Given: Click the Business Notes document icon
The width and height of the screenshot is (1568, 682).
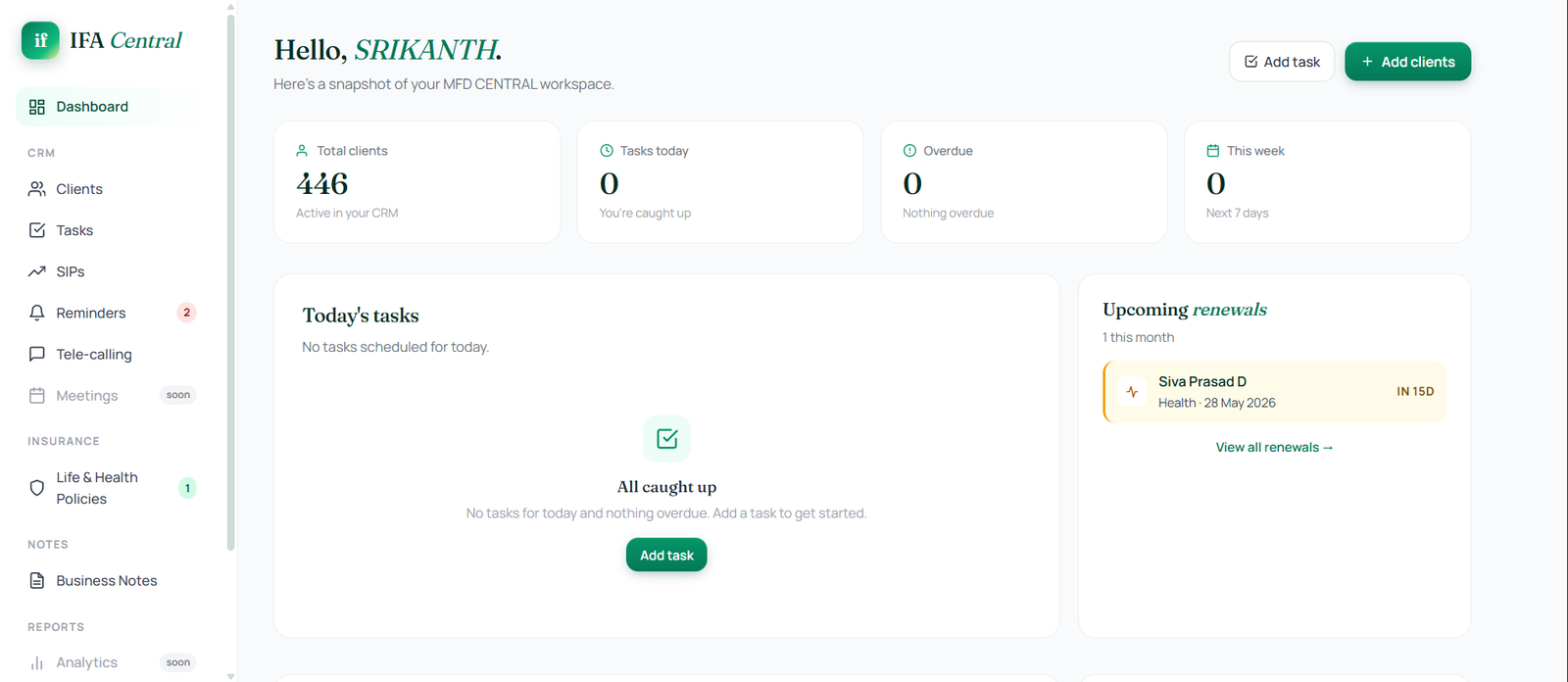Looking at the screenshot, I should [37, 581].
